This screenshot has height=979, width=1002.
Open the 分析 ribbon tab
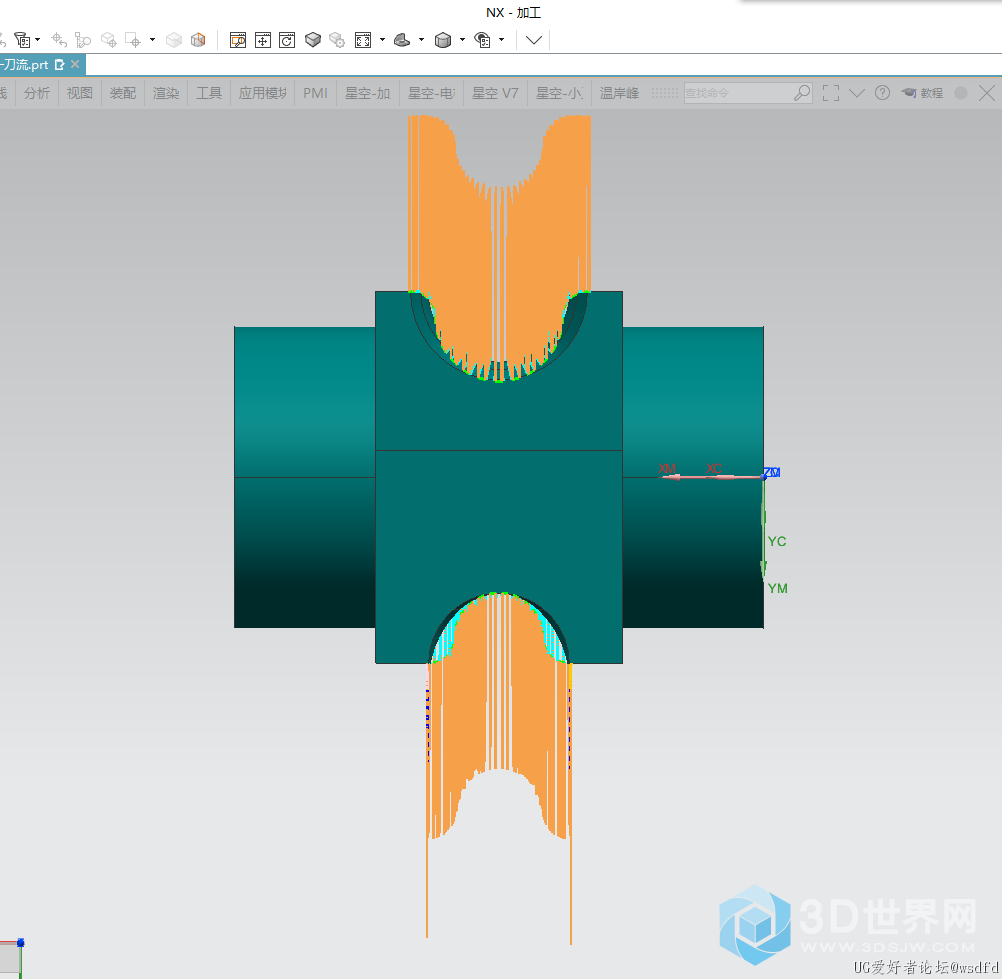coord(36,93)
